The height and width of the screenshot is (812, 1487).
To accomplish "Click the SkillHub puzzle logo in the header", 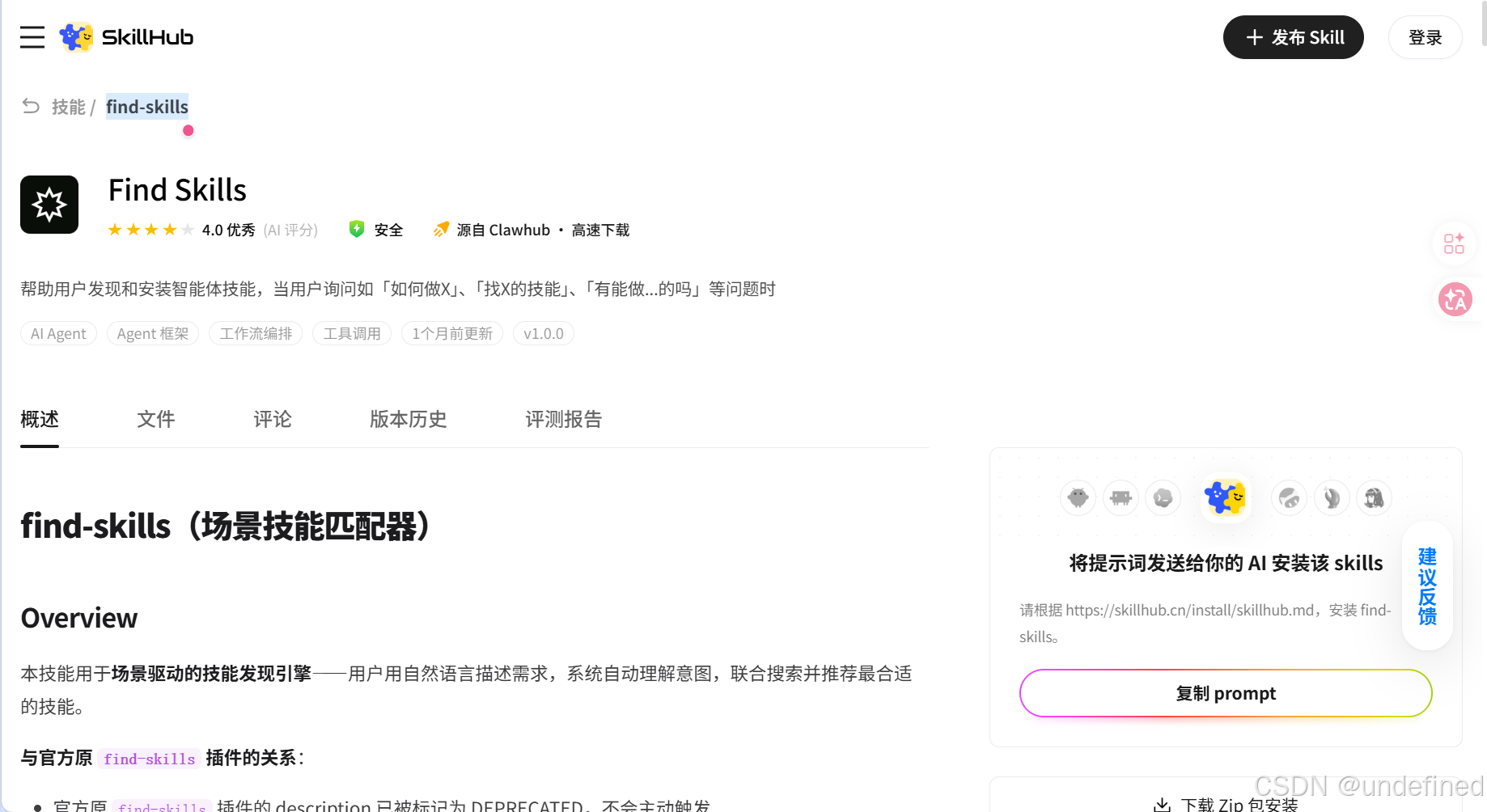I will click(77, 37).
